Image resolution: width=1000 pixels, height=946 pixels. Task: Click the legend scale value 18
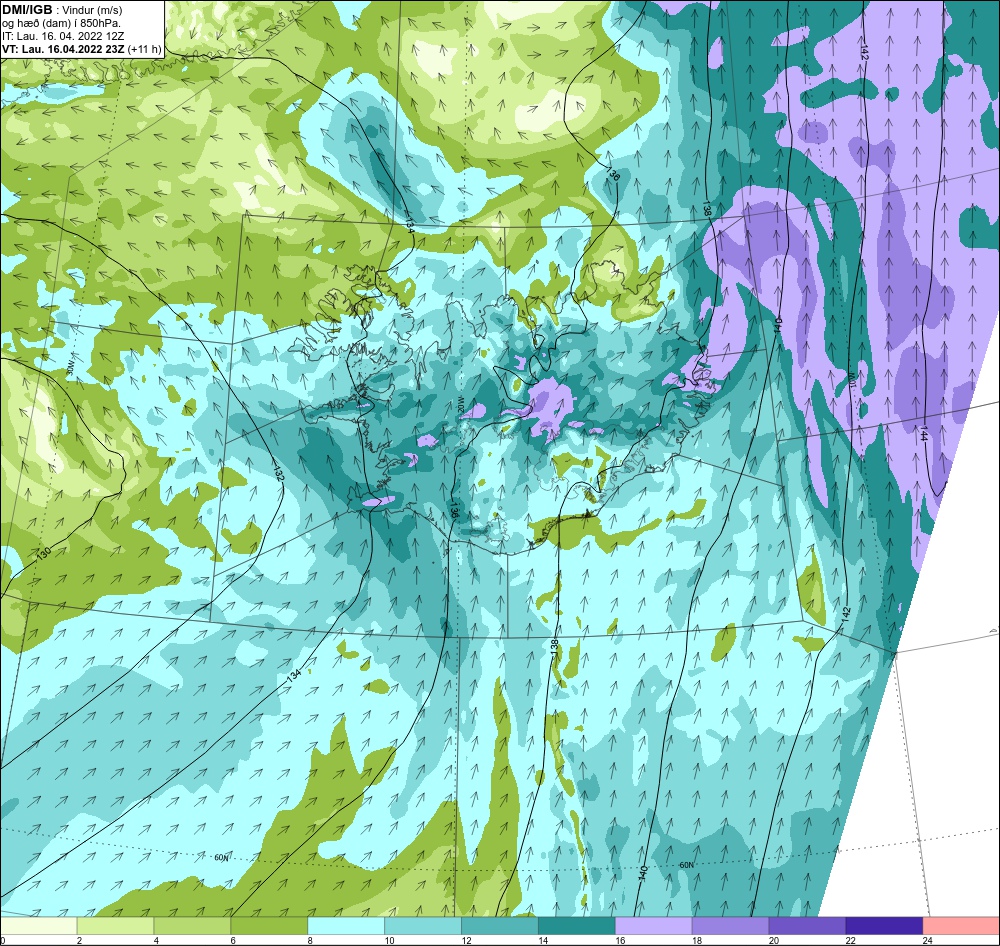(696, 940)
